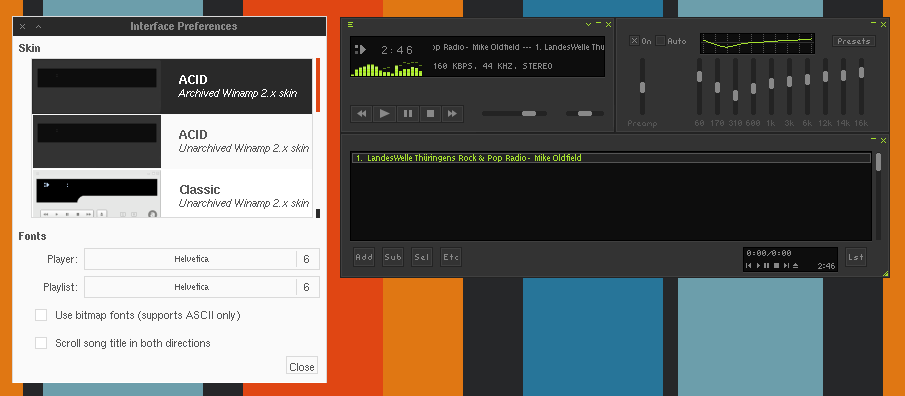Click the mini Play icon in playlist window
Image resolution: width=905 pixels, height=396 pixels.
coord(758,266)
